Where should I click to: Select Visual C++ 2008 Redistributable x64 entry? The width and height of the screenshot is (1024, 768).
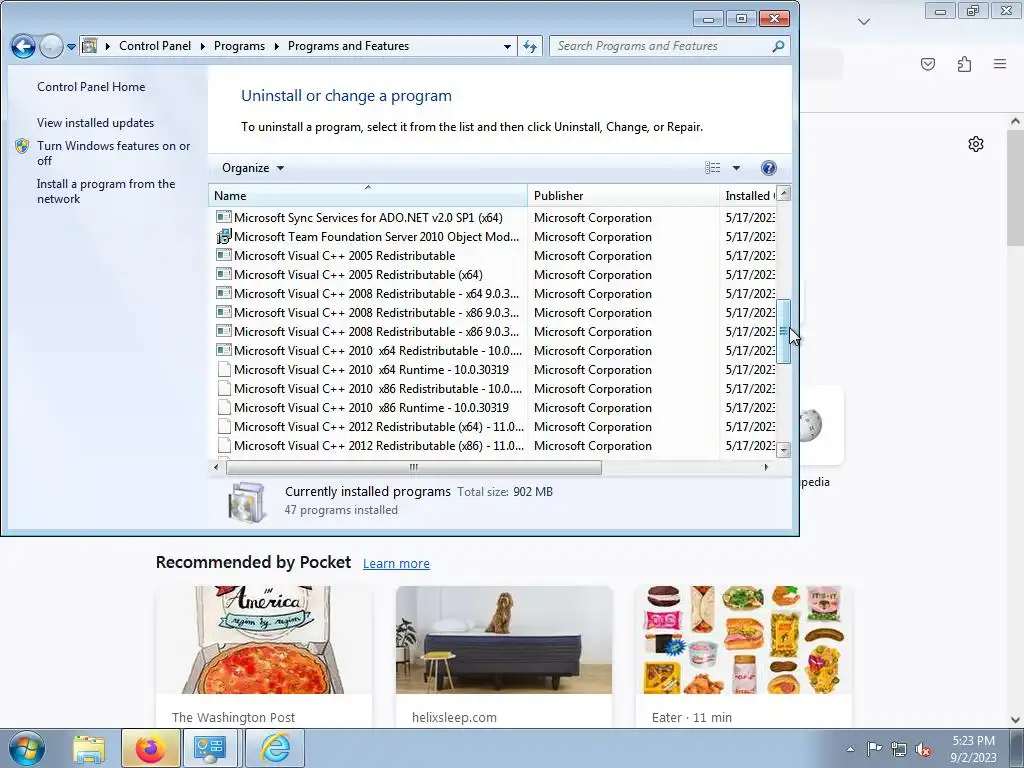click(494, 293)
